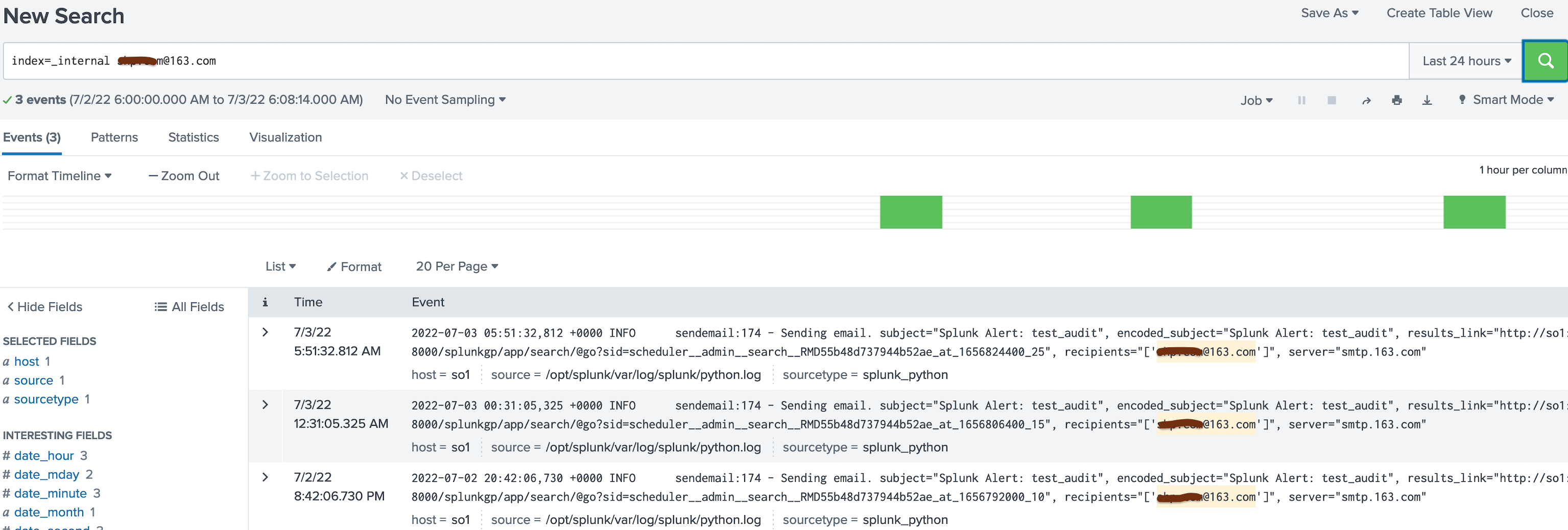Screen dimensions: 1568x530
Task: Switch to the Visualization tab
Action: point(285,137)
